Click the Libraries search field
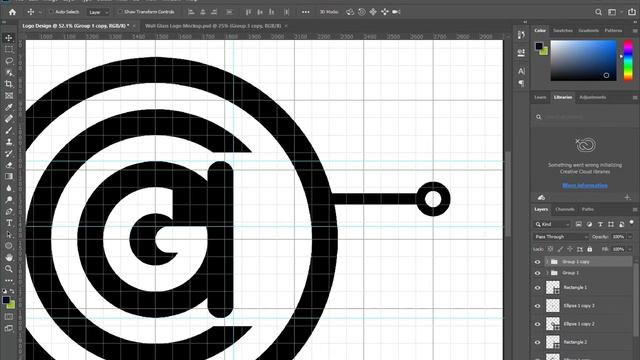The width and height of the screenshot is (640, 360). [584, 117]
